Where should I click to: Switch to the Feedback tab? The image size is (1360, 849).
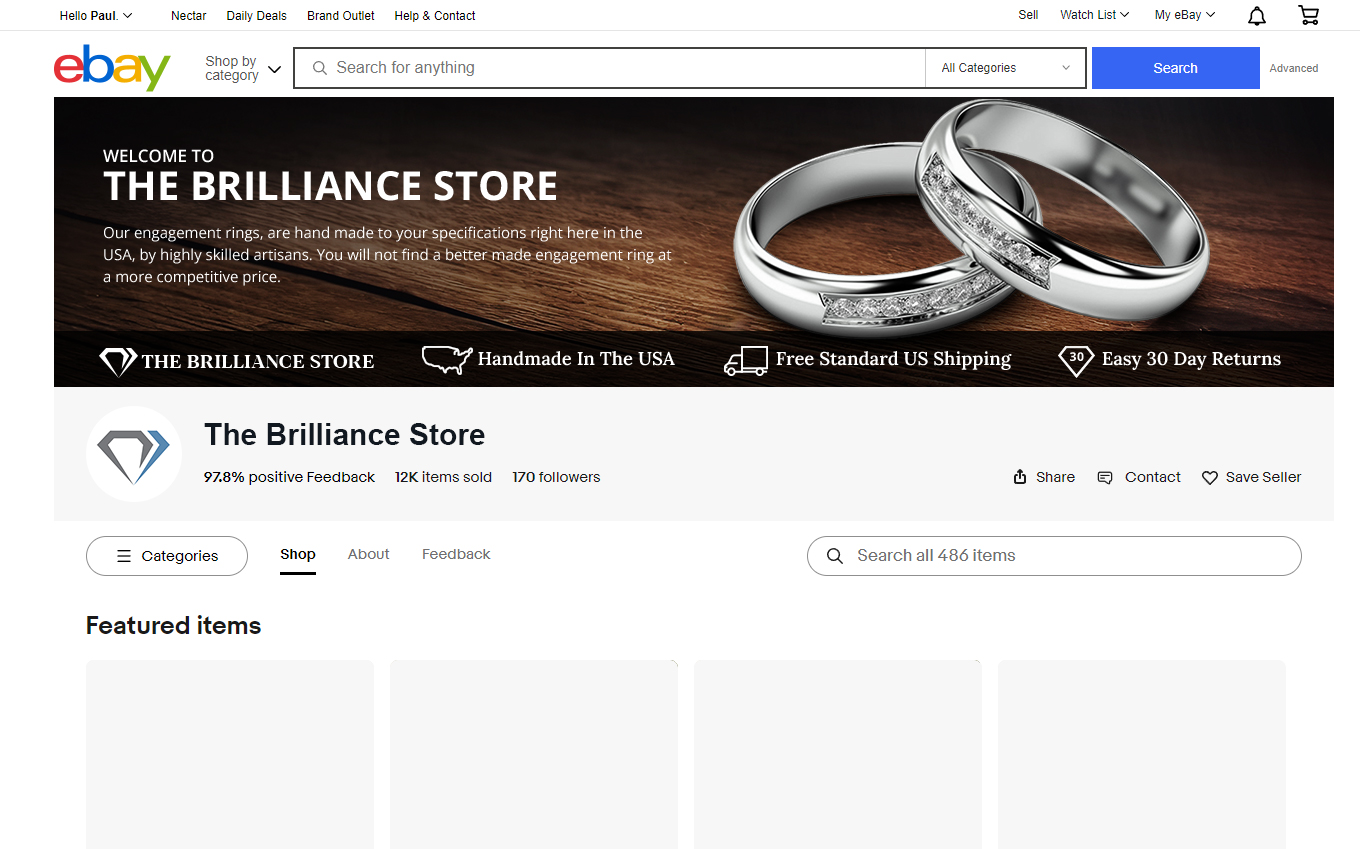tap(456, 554)
